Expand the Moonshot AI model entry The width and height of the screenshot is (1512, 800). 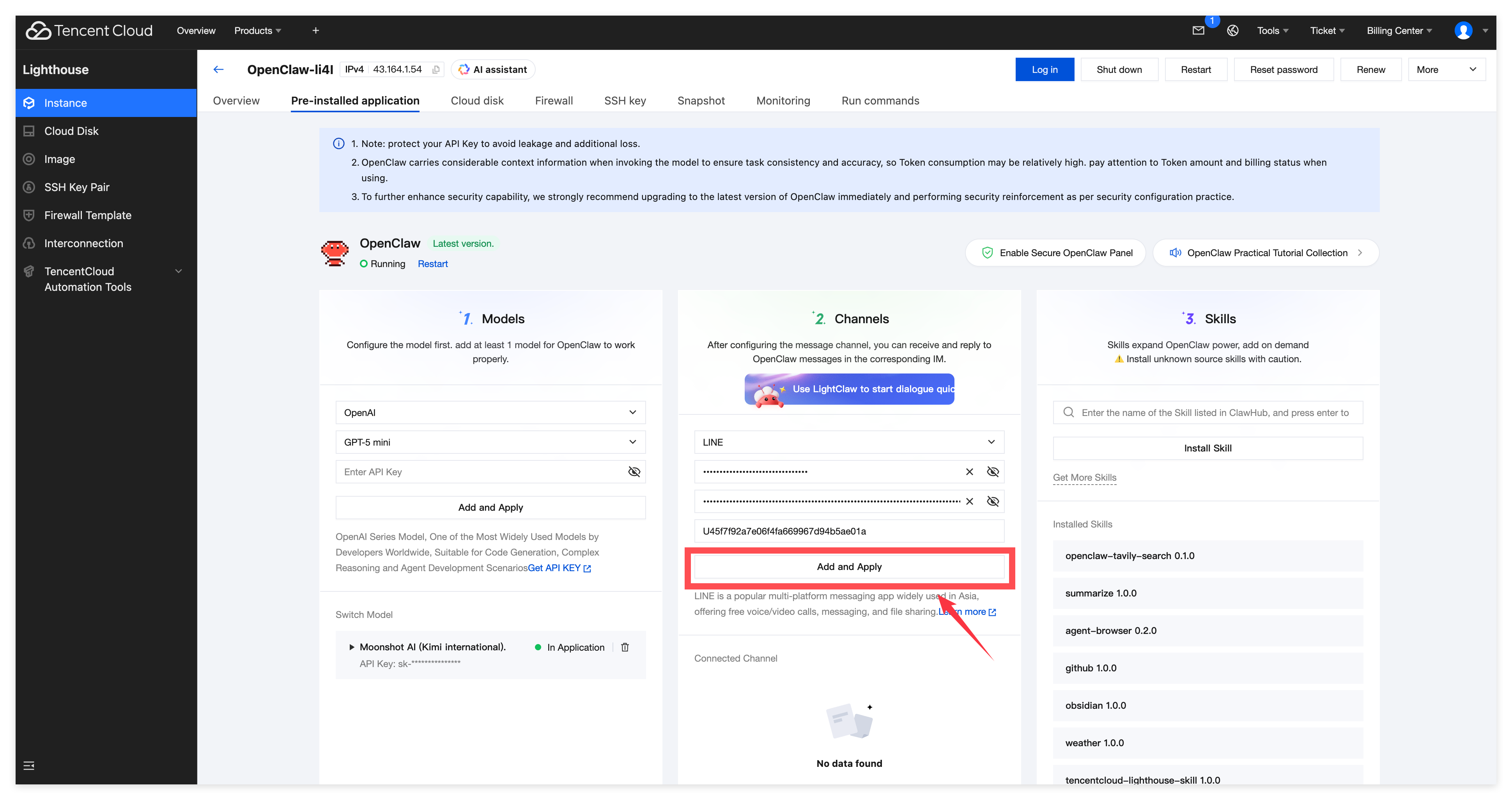(352, 647)
